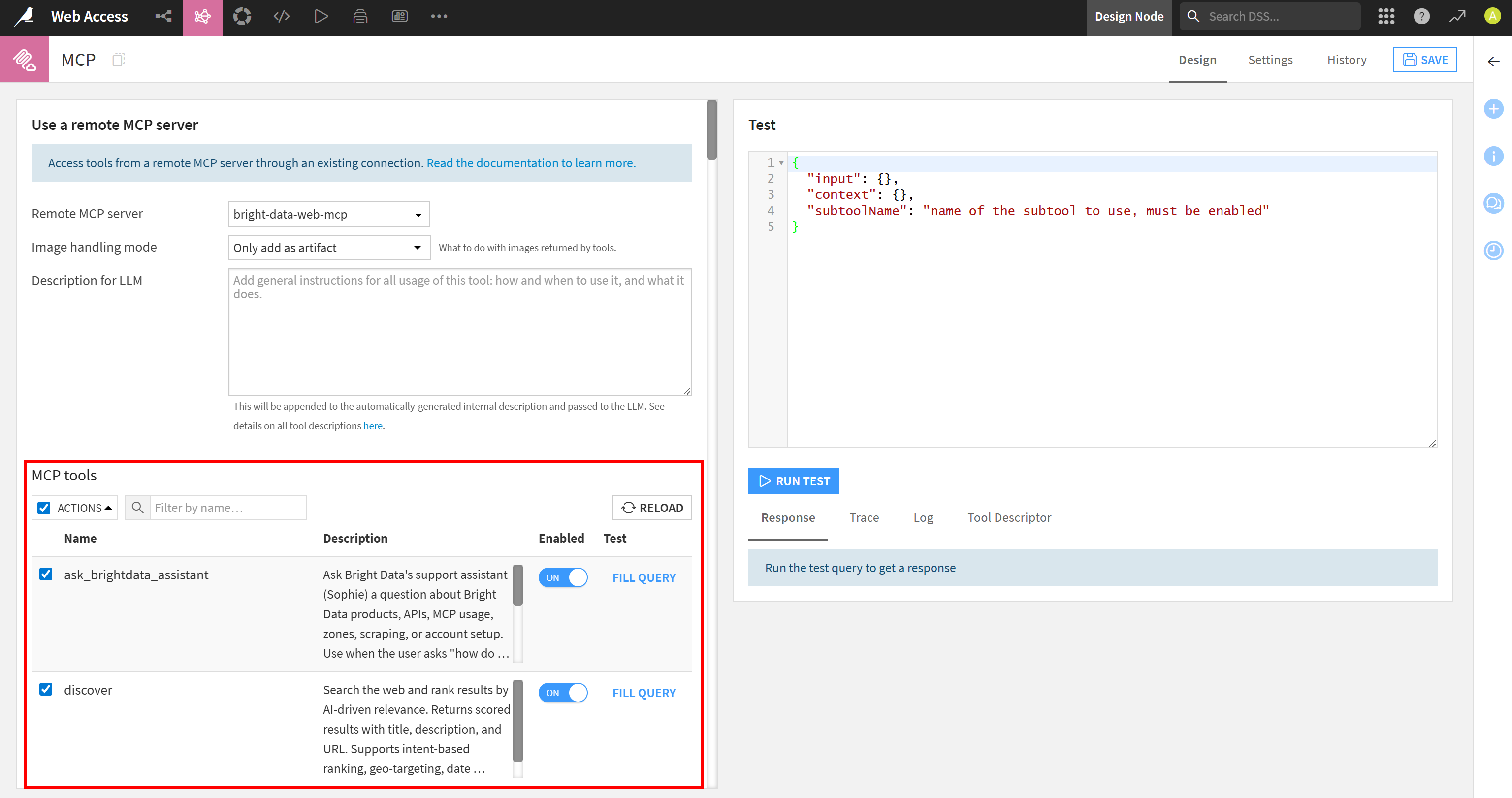
Task: Expand the ACTIONS dropdown caret
Action: tap(108, 508)
